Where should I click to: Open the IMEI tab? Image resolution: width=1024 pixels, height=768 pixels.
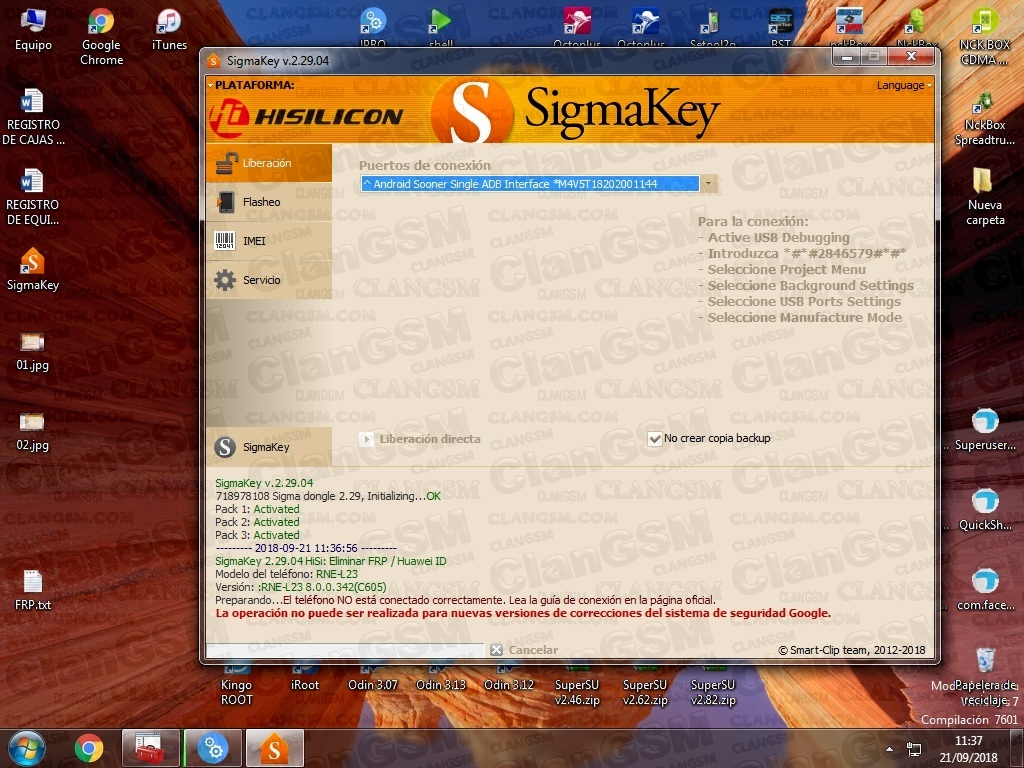click(268, 241)
